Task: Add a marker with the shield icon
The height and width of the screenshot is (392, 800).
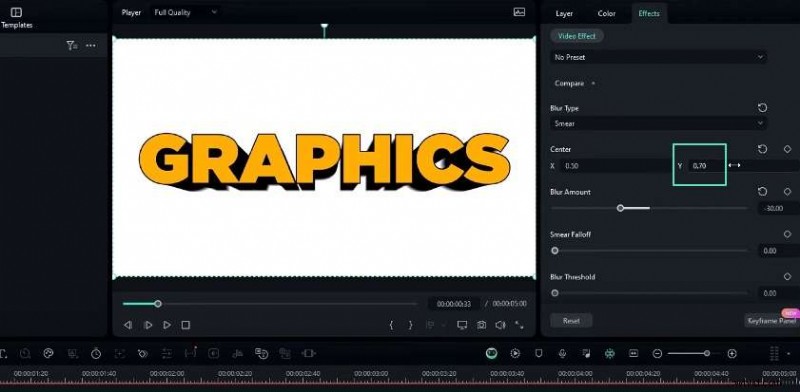Action: click(538, 353)
